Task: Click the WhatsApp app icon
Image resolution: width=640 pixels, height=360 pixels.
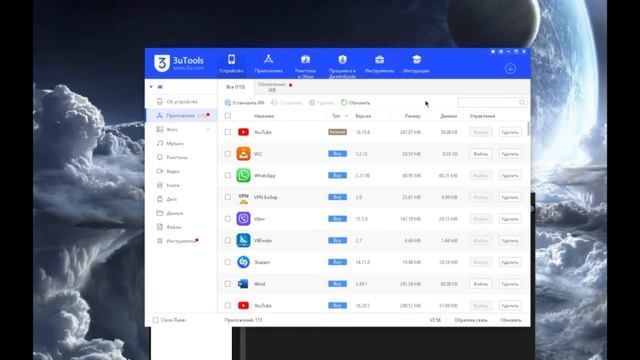Action: pos(243,176)
